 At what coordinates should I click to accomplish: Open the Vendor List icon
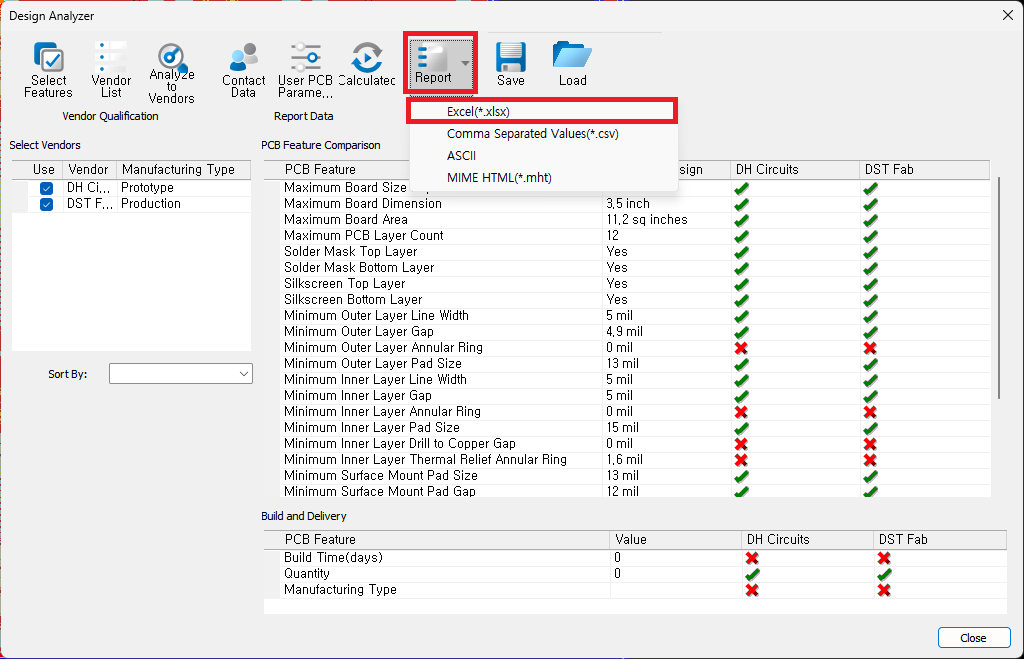[111, 70]
